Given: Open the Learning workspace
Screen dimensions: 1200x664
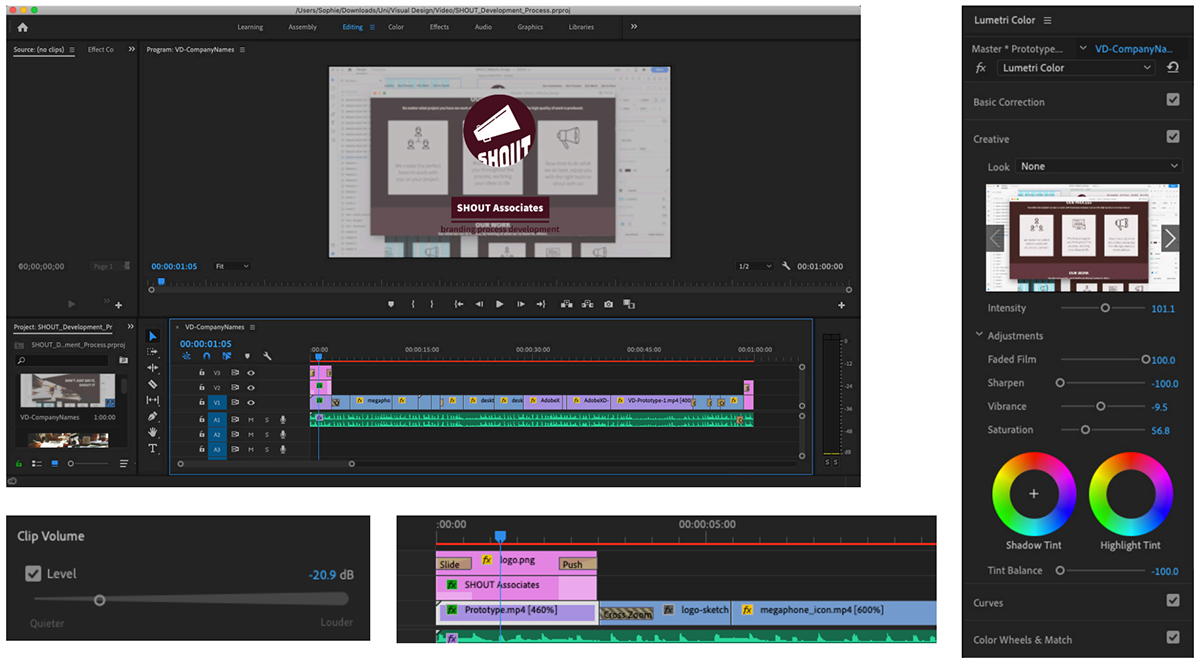Looking at the screenshot, I should point(250,27).
